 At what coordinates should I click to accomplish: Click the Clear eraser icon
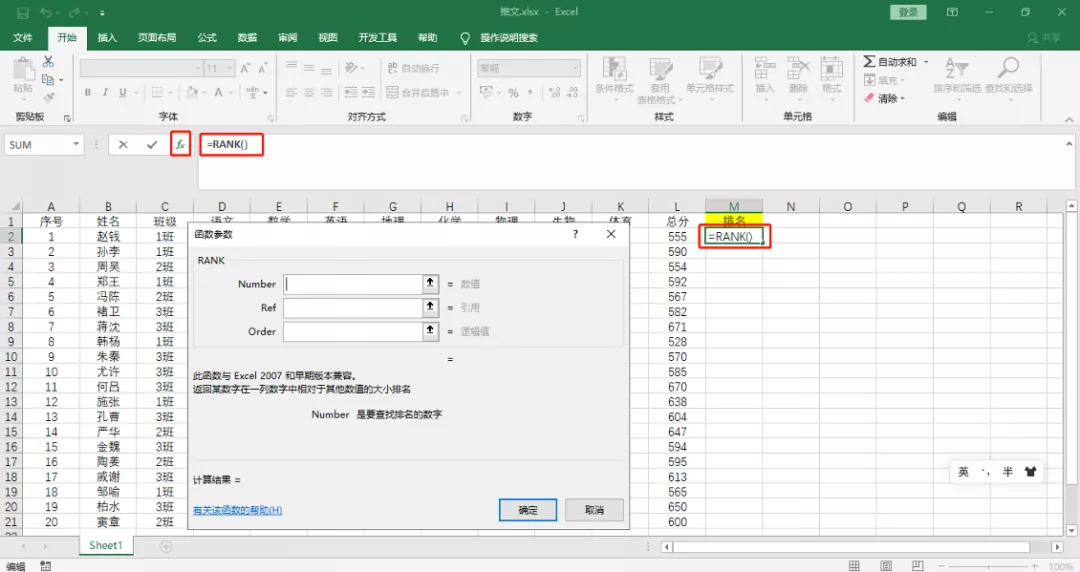coord(869,98)
